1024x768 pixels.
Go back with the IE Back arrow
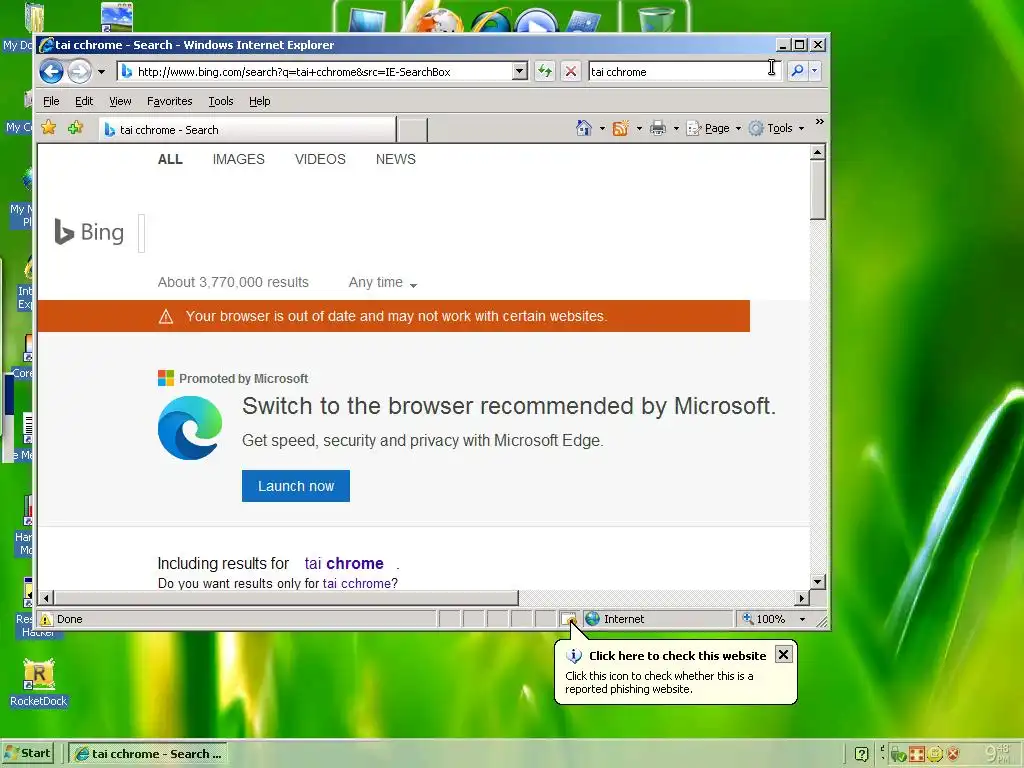[x=51, y=71]
